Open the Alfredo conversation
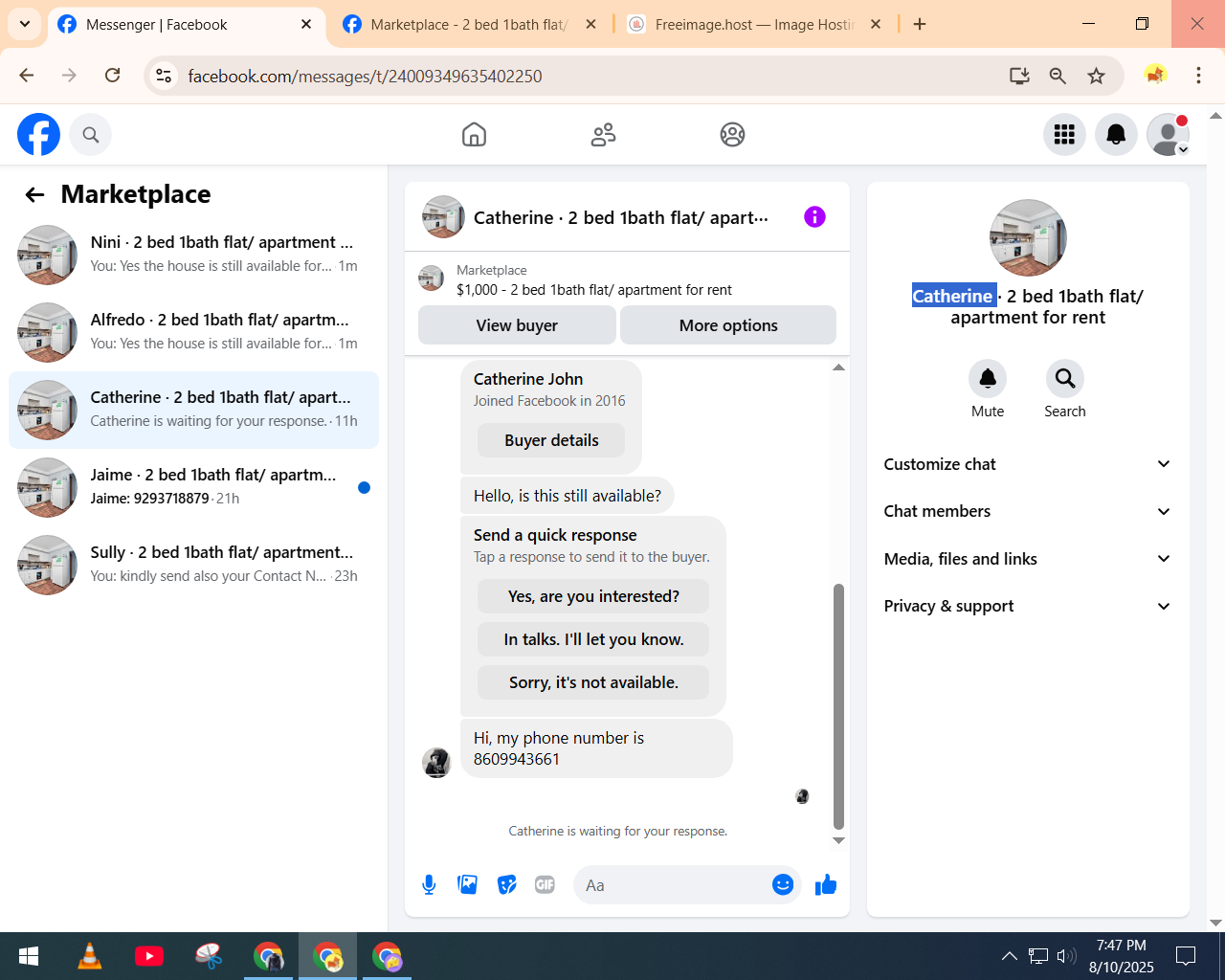The width and height of the screenshot is (1225, 980). [x=193, y=332]
